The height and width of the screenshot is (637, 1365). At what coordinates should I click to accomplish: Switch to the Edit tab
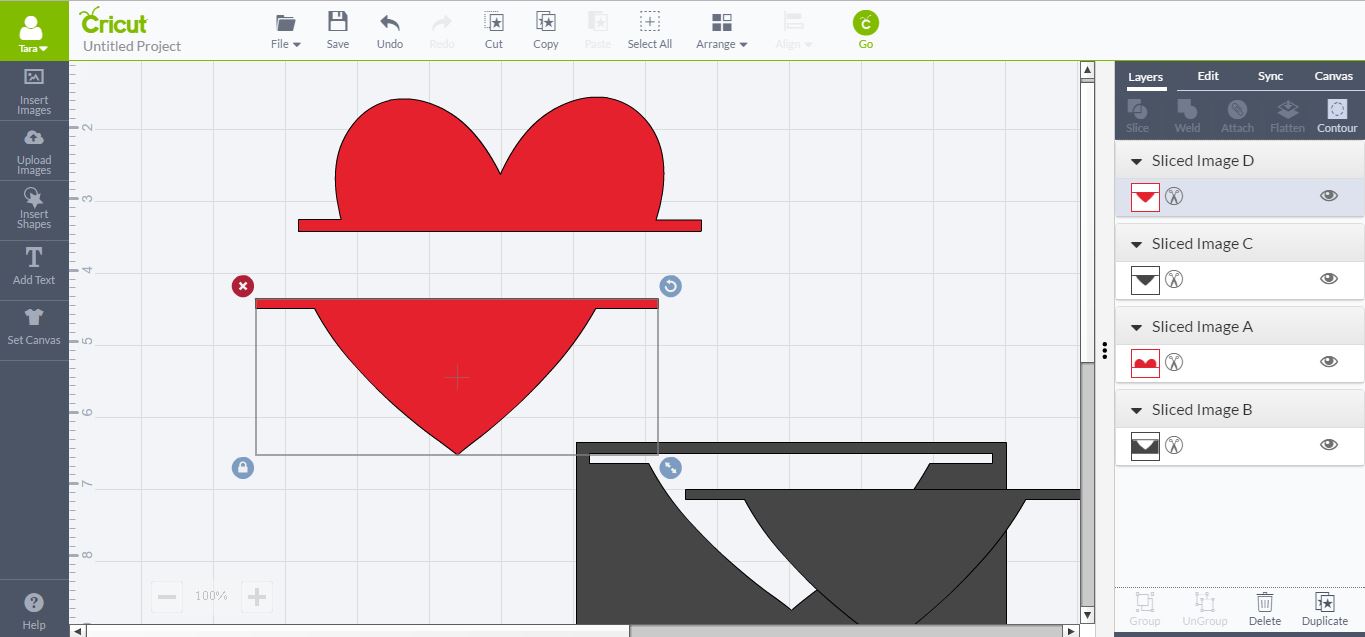point(1207,75)
